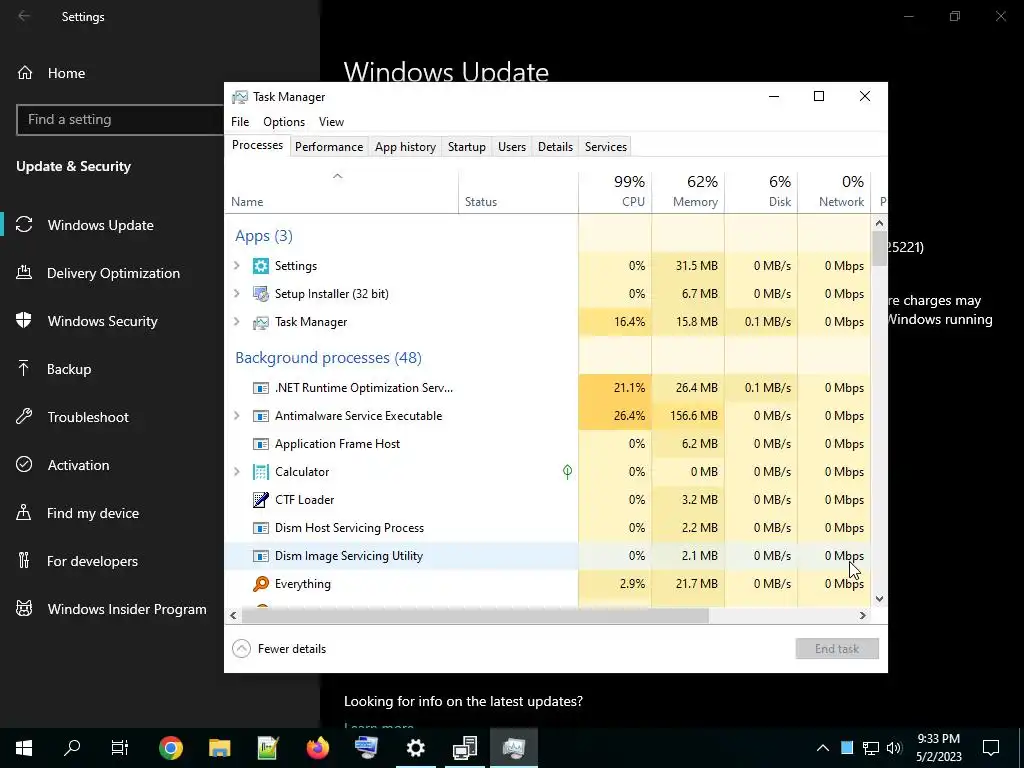The width and height of the screenshot is (1024, 768).
Task: Click the Windows Insider Program cat icon
Action: coord(24,609)
